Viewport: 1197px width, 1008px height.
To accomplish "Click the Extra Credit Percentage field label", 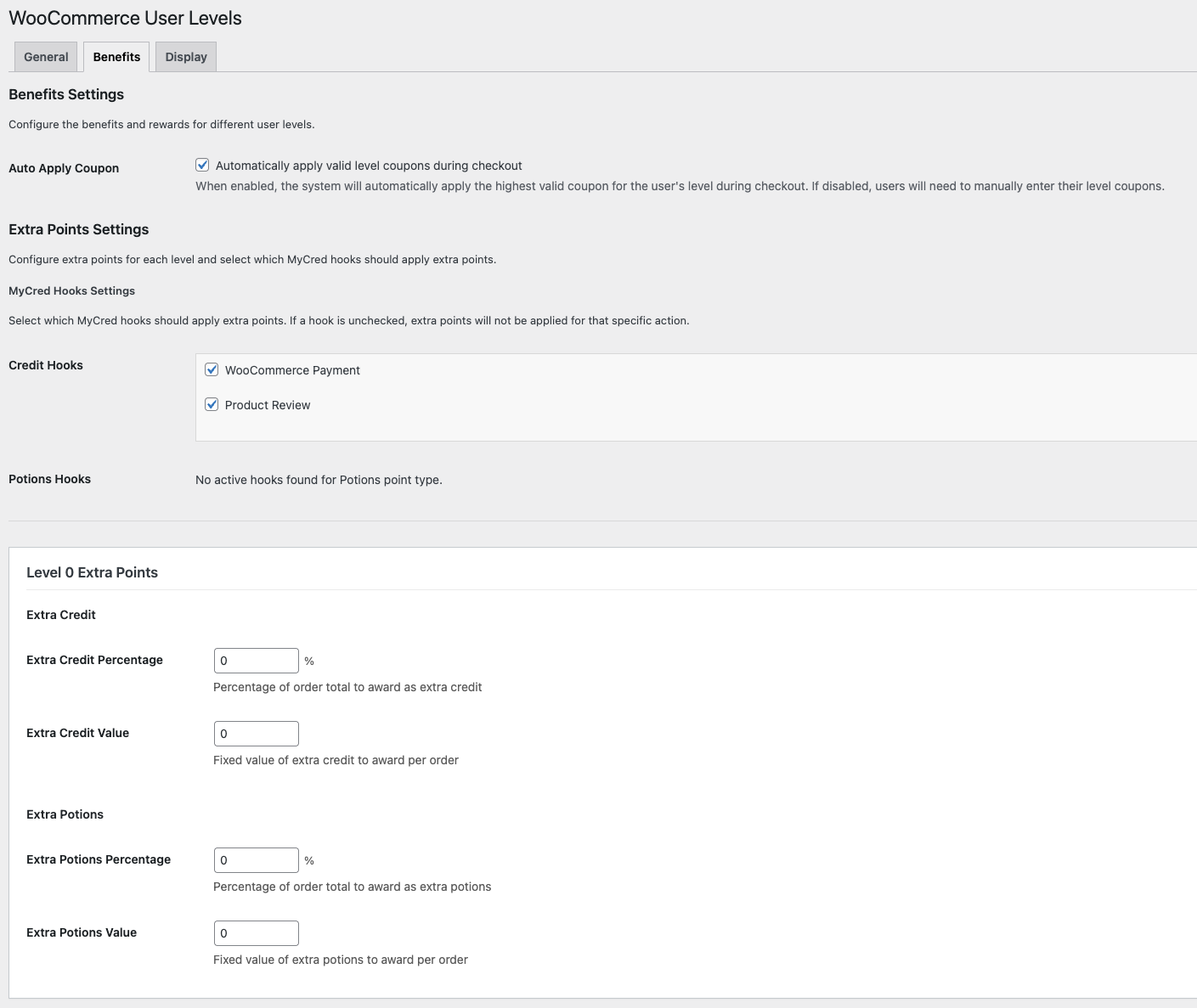I will tap(94, 660).
